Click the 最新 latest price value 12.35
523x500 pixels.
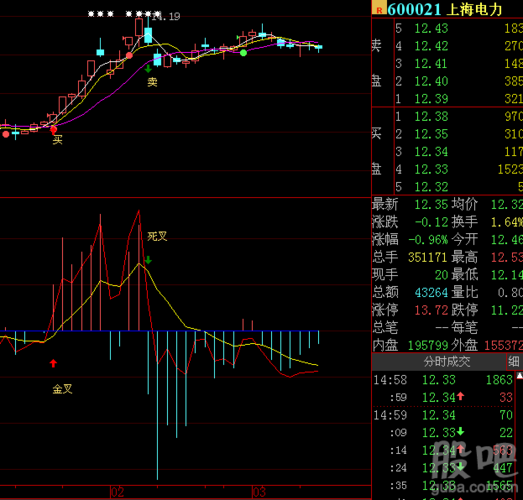(431, 204)
